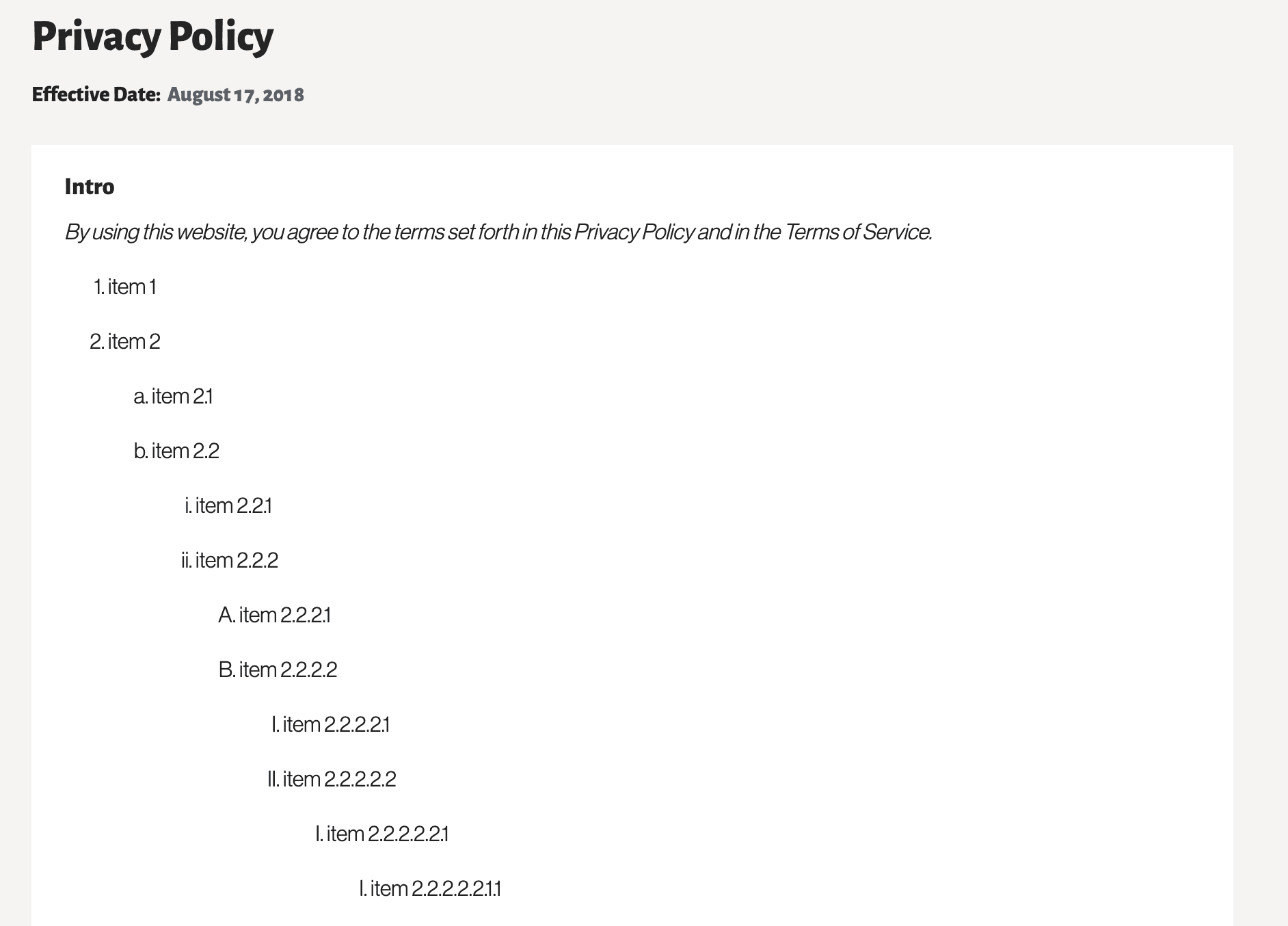Image resolution: width=1288 pixels, height=926 pixels.
Task: Click the August 17, 2018 date text
Action: (235, 94)
